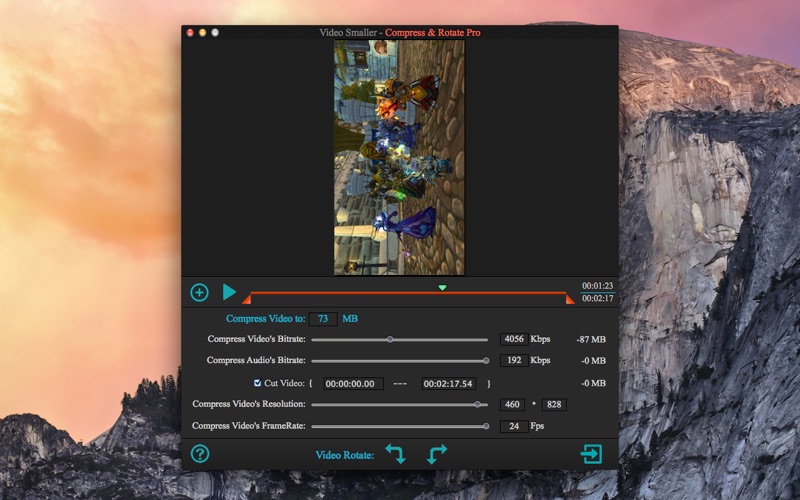Click the Video Rotate: label
Viewport: 800px width, 500px height.
pos(344,455)
